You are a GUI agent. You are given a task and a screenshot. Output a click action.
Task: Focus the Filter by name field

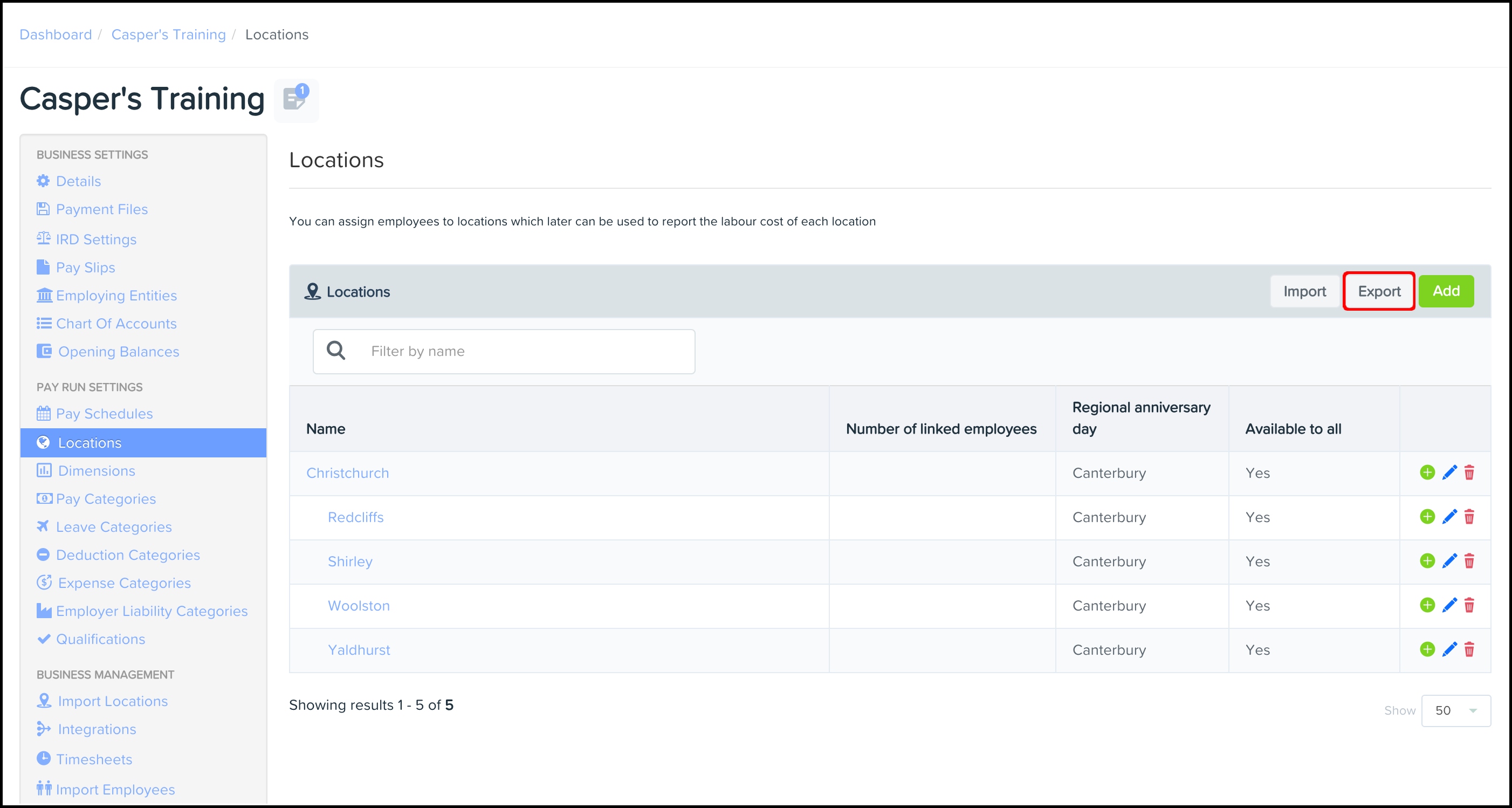(523, 351)
